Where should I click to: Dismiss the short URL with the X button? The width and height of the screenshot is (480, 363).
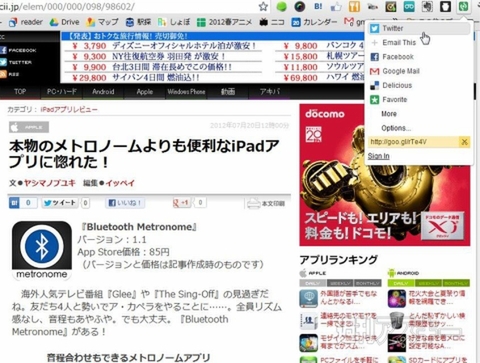point(464,142)
